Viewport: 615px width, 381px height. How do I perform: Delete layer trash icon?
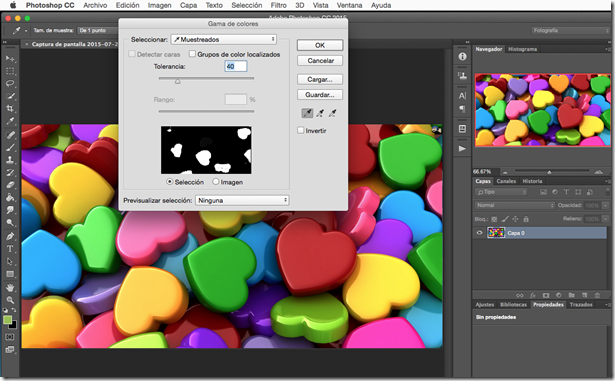coord(597,295)
